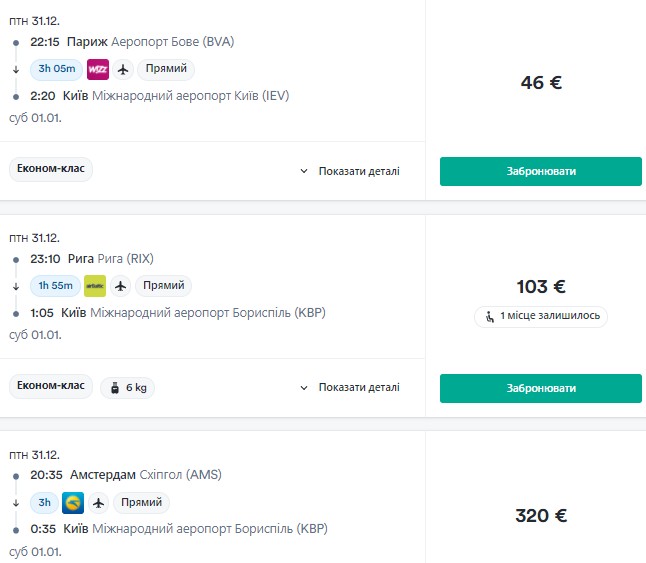Click the airBaltic airline logo
Viewport: 646px width, 563px height.
pyautogui.click(x=95, y=286)
